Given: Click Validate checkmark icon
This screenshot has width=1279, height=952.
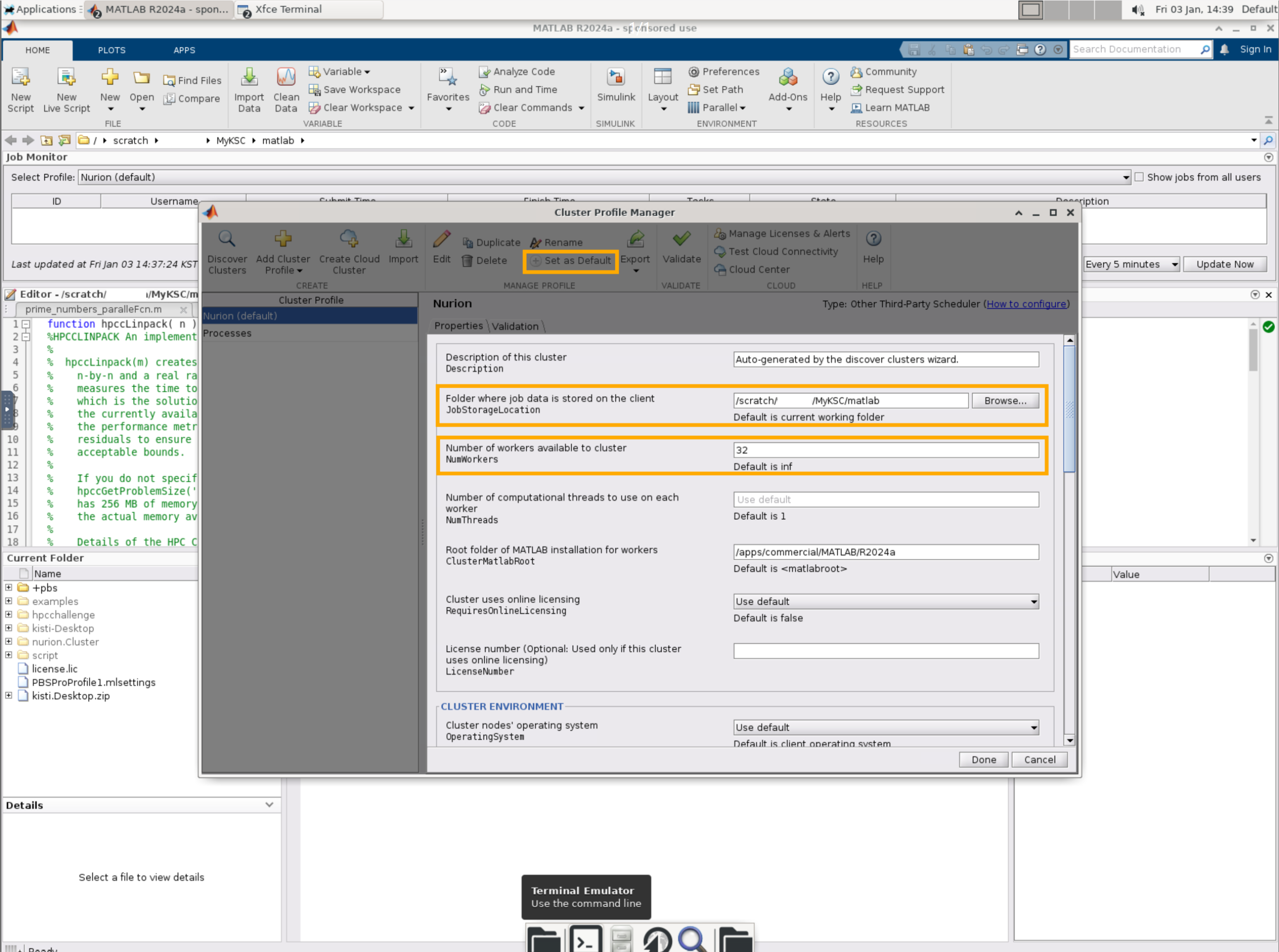Looking at the screenshot, I should 682,239.
